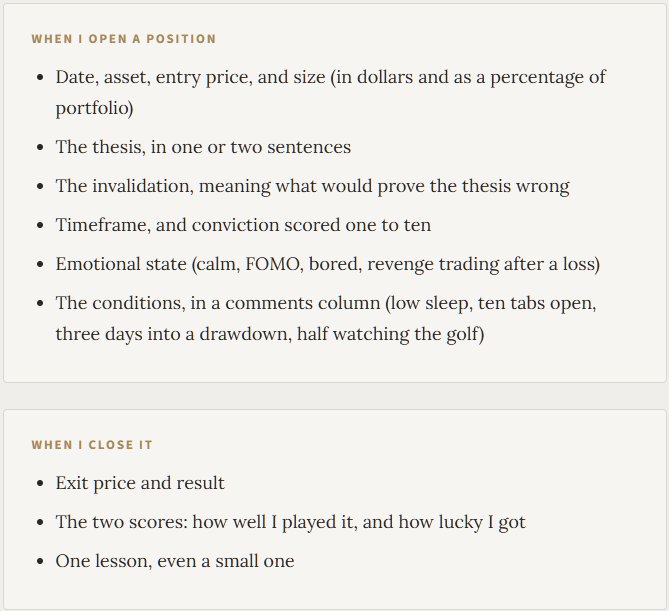Click the 'what would prove the thesis wrong' text
The width and height of the screenshot is (669, 611).
click(422, 186)
